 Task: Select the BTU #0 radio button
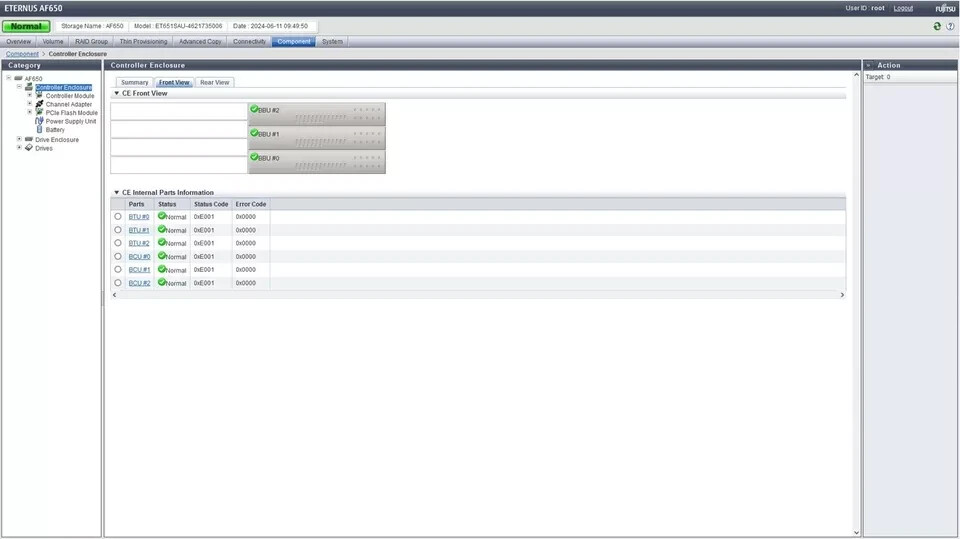(118, 217)
